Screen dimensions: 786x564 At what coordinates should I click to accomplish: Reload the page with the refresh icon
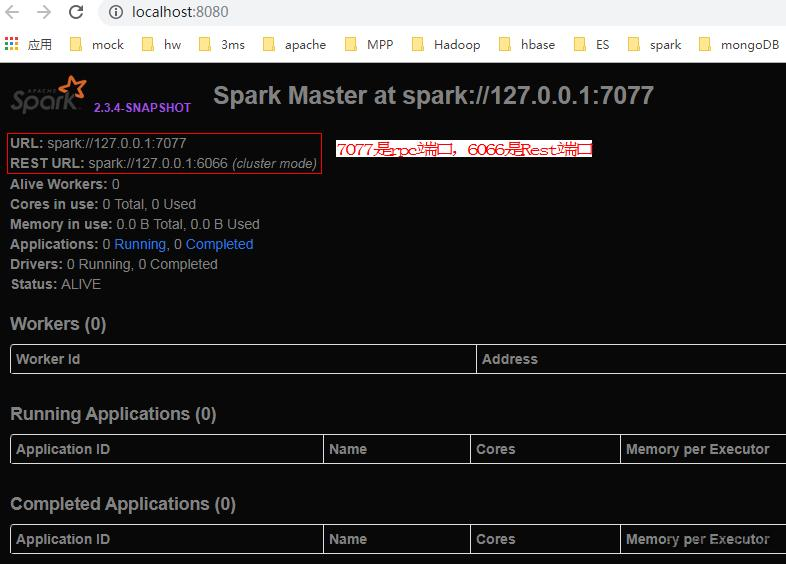(76, 12)
